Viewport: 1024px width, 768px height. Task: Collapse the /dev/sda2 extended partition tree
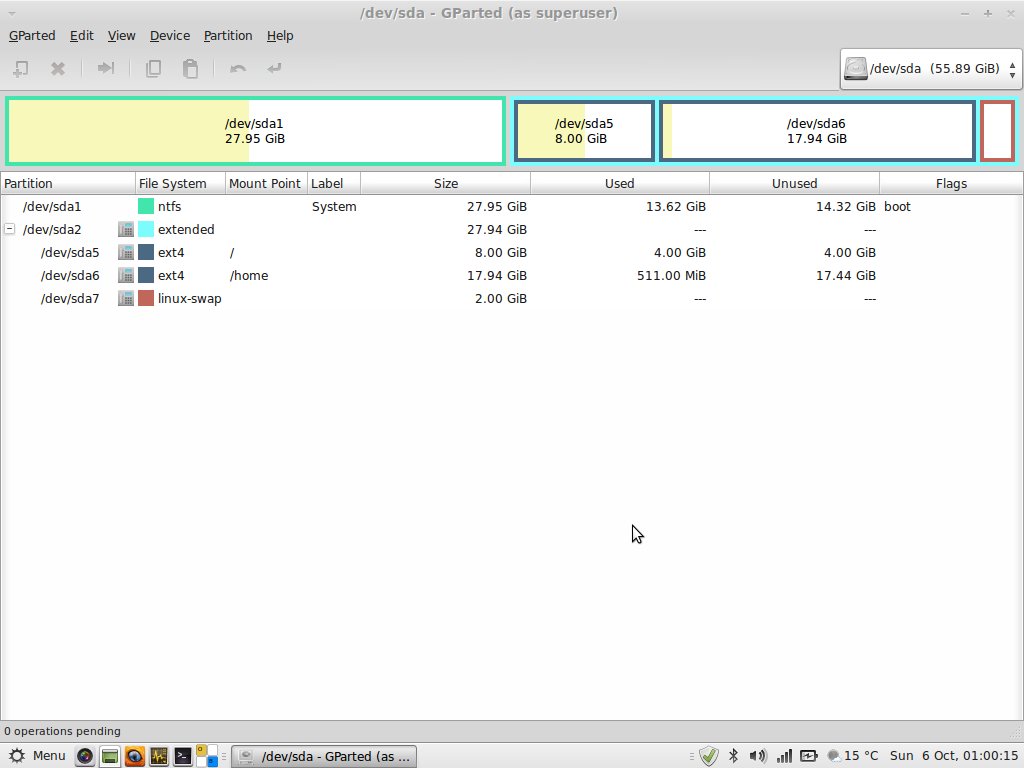10,229
